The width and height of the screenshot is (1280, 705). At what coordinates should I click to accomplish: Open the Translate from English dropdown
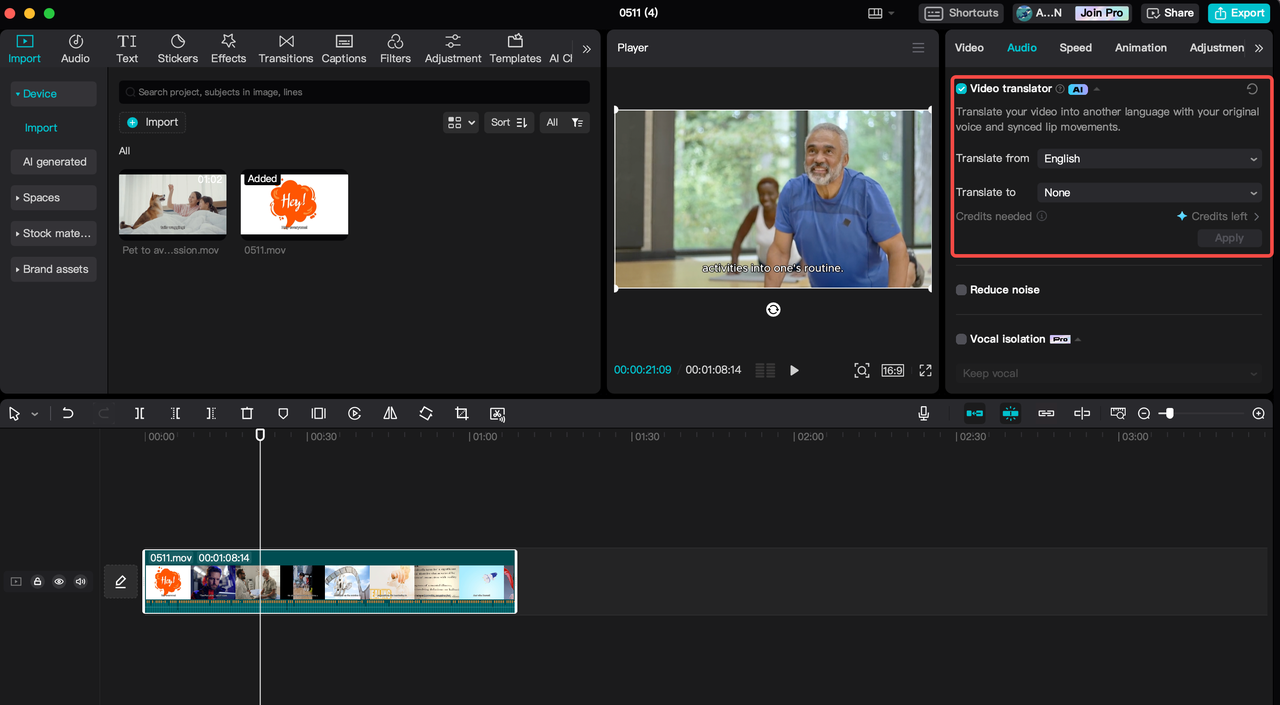pyautogui.click(x=1149, y=159)
